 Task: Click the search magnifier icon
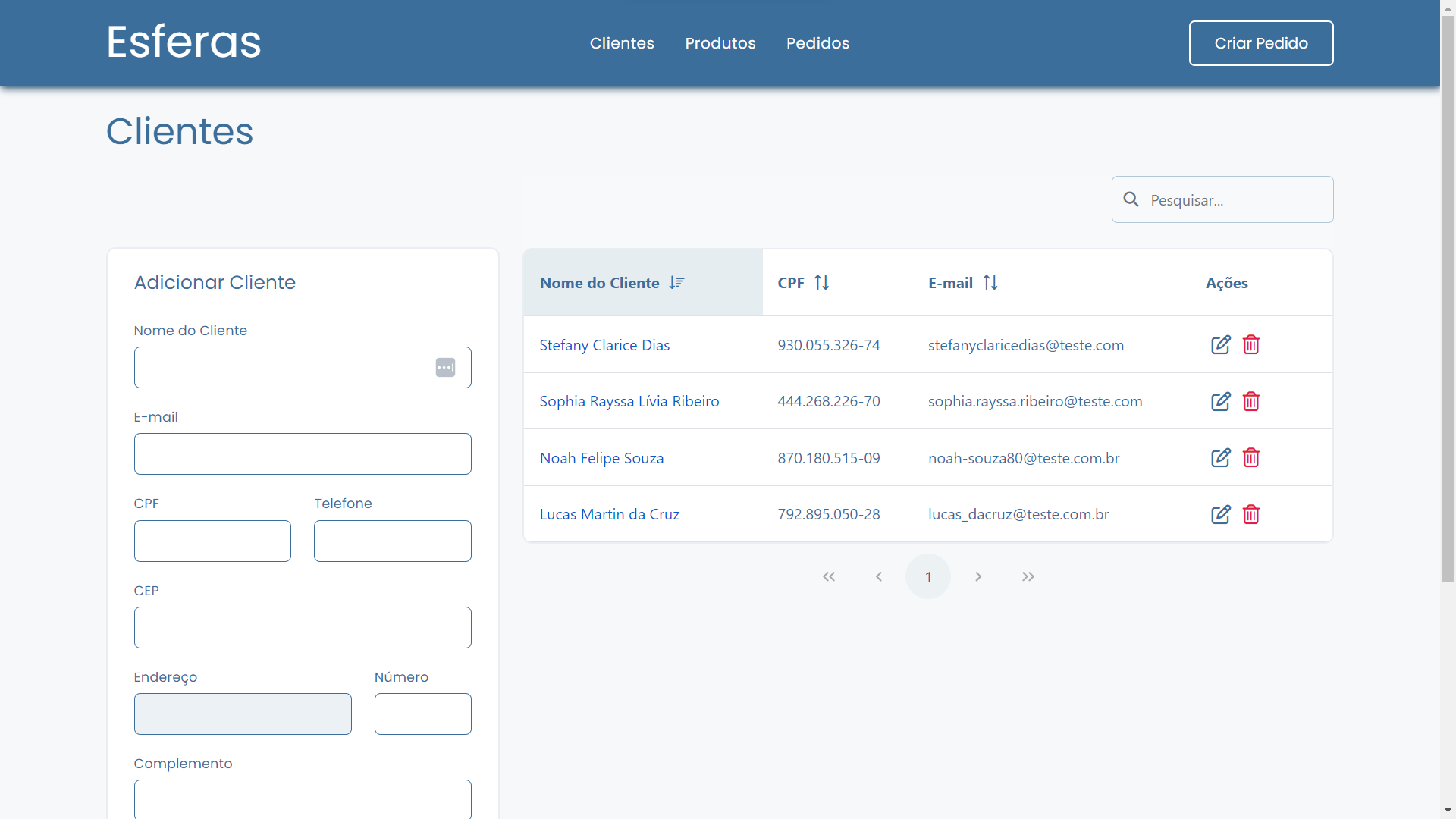click(x=1131, y=199)
